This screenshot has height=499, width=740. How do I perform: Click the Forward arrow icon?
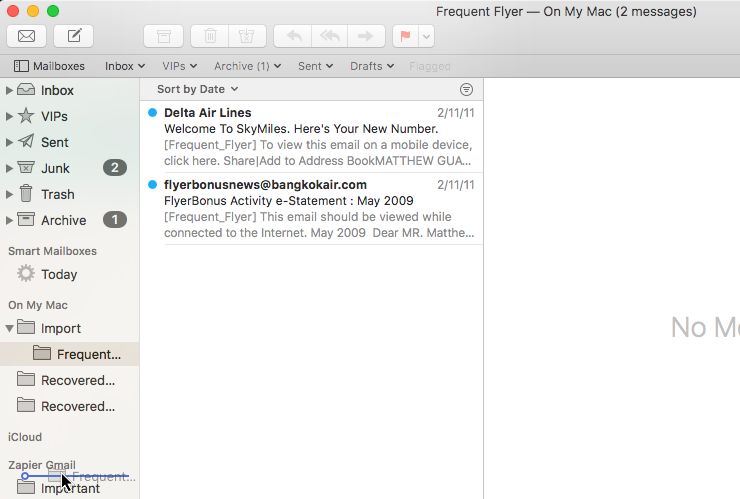(x=365, y=36)
